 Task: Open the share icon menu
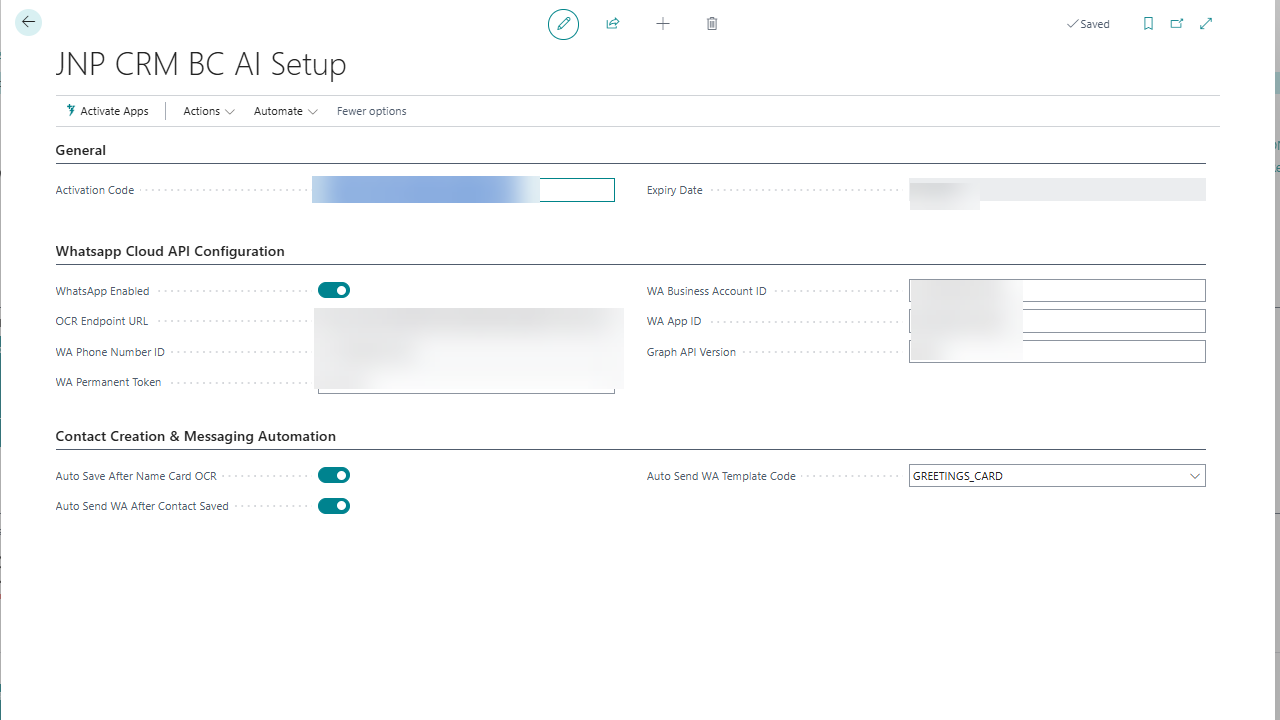tap(613, 24)
